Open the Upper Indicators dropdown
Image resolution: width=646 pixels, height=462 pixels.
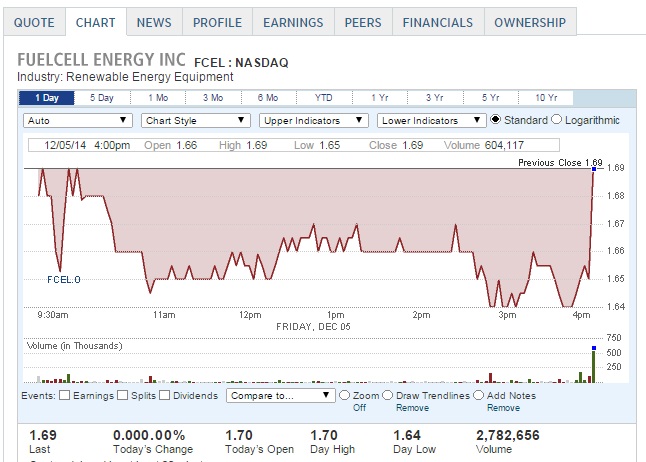coord(314,120)
